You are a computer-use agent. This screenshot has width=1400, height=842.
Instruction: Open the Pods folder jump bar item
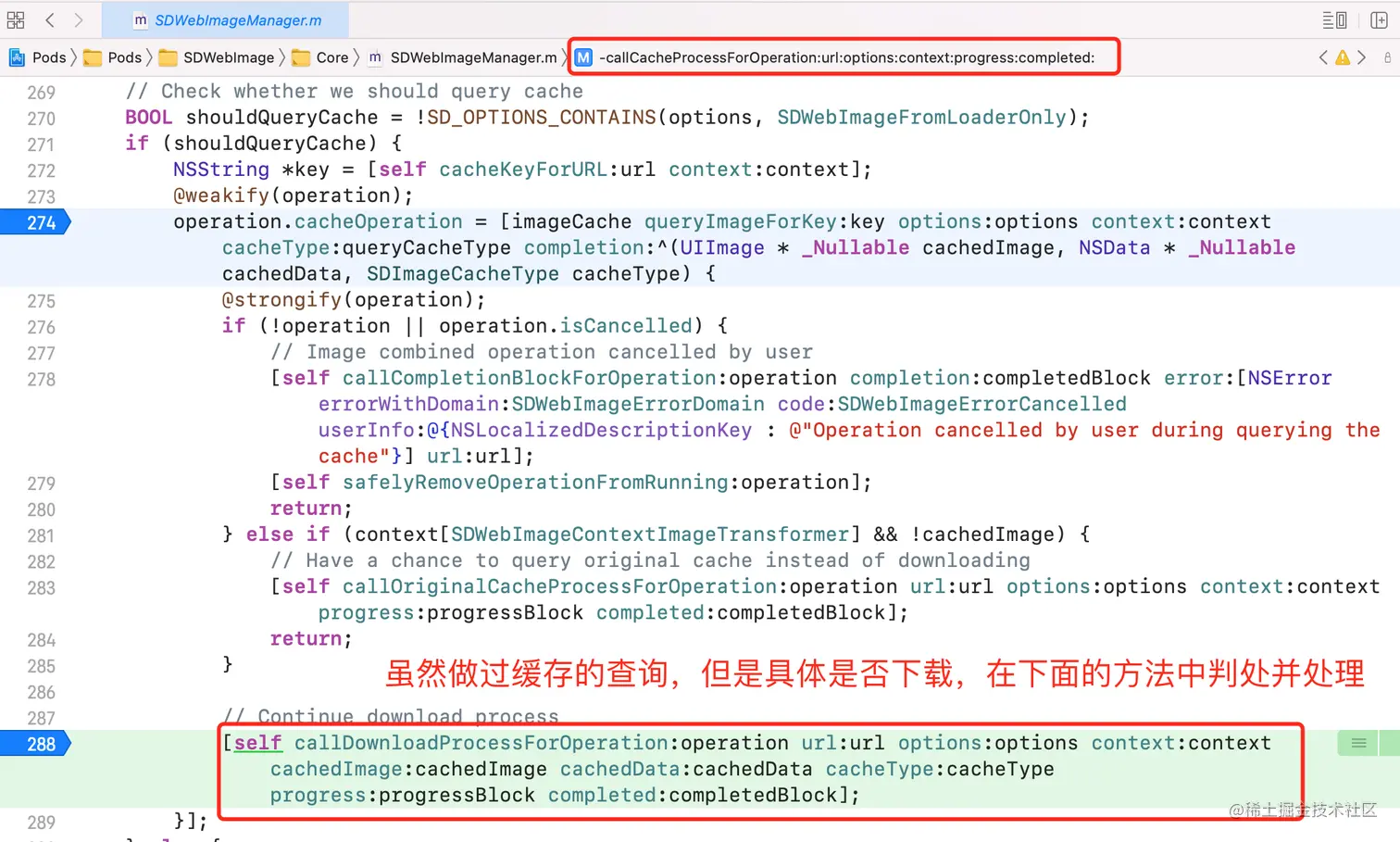[x=114, y=57]
